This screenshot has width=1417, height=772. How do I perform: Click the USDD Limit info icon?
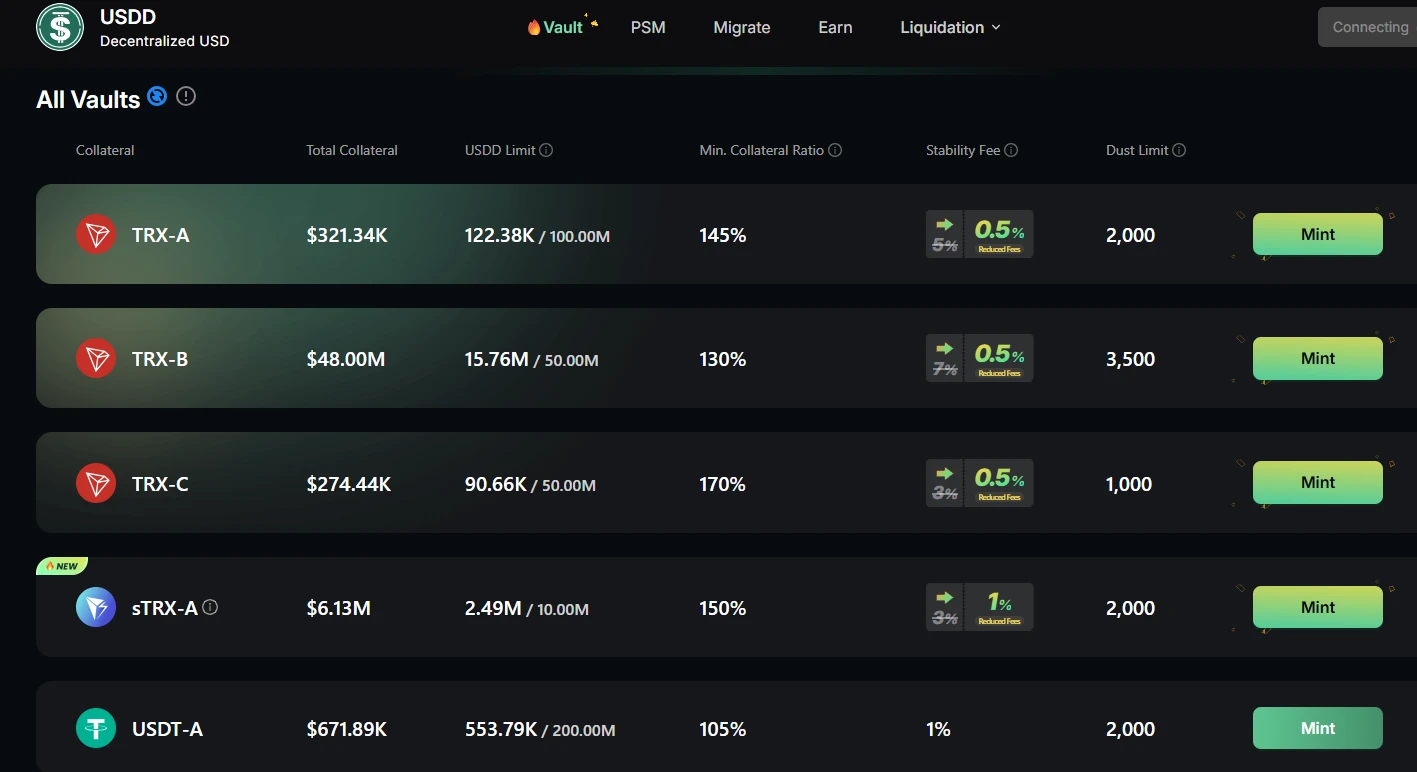coord(544,149)
